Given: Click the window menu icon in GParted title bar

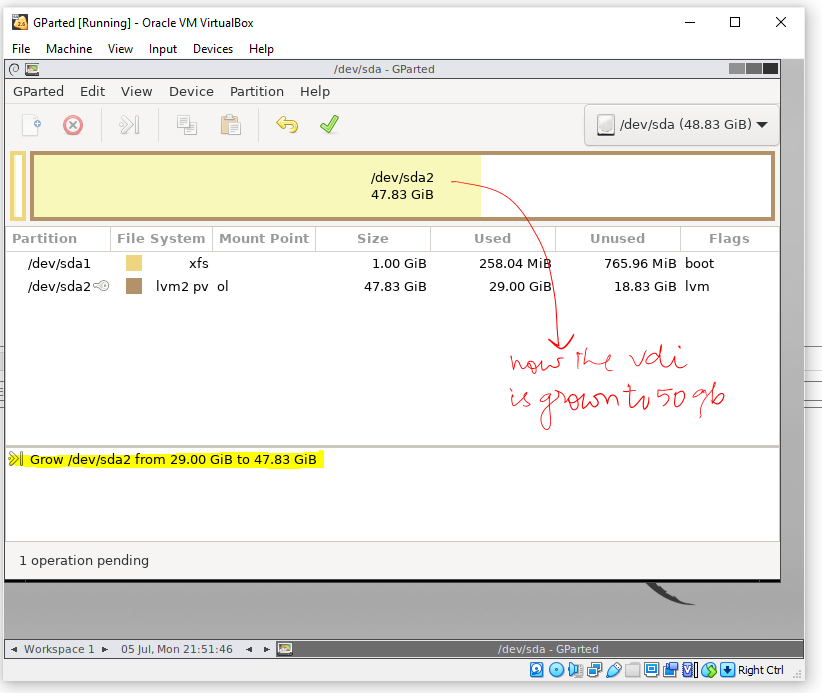Looking at the screenshot, I should pyautogui.click(x=14, y=69).
